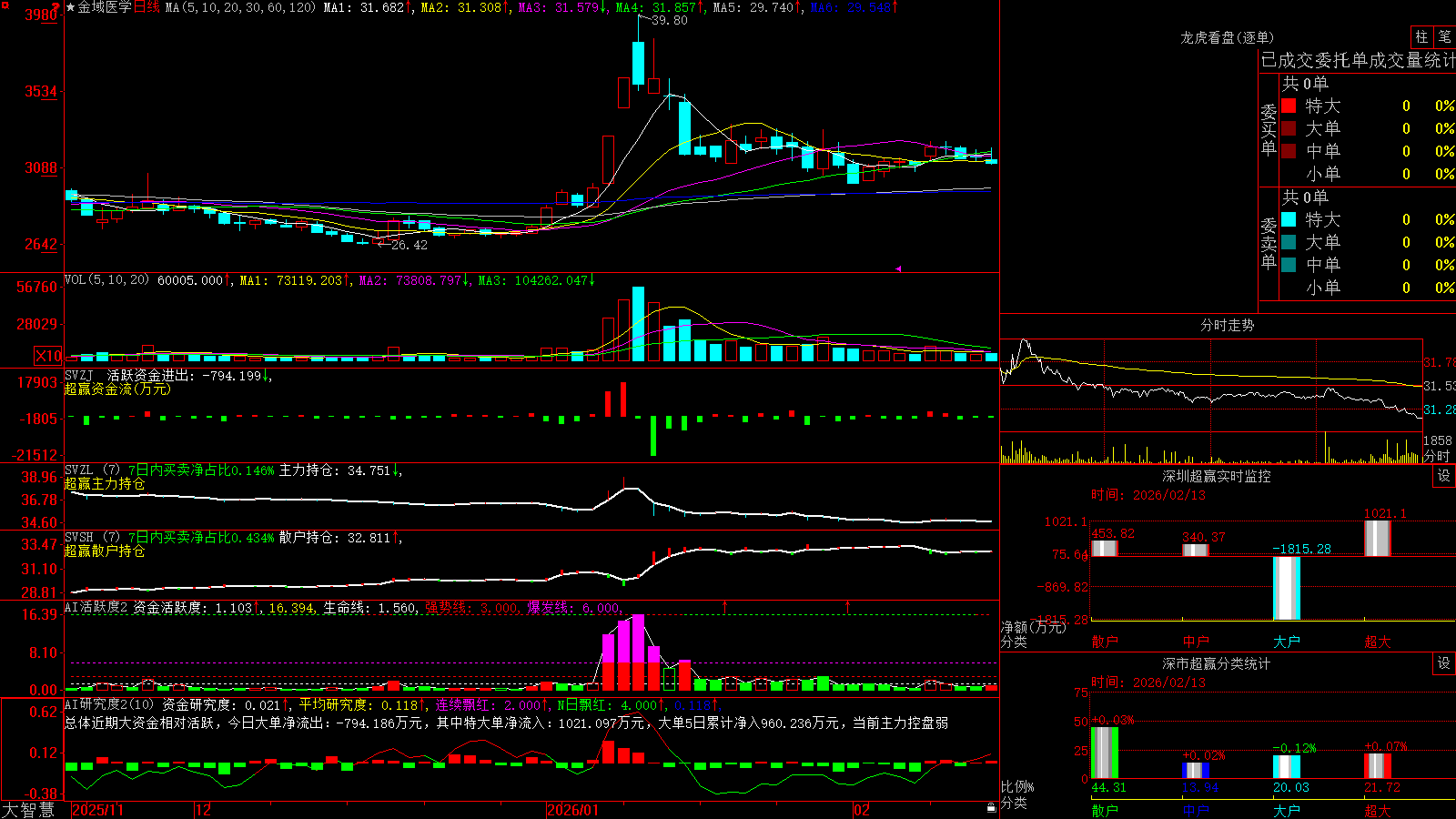Click the dark red 中单 buy order swatch
Viewport: 1456px width, 819px height.
1289,151
